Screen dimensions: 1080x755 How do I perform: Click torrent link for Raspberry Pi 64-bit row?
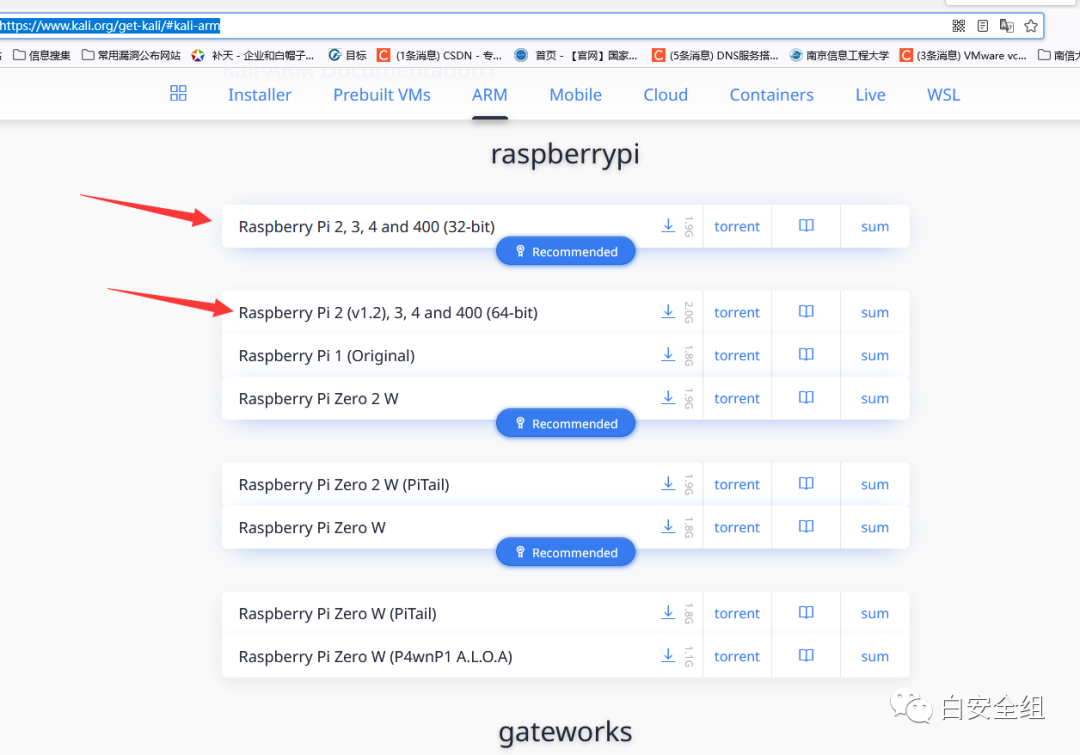736,313
